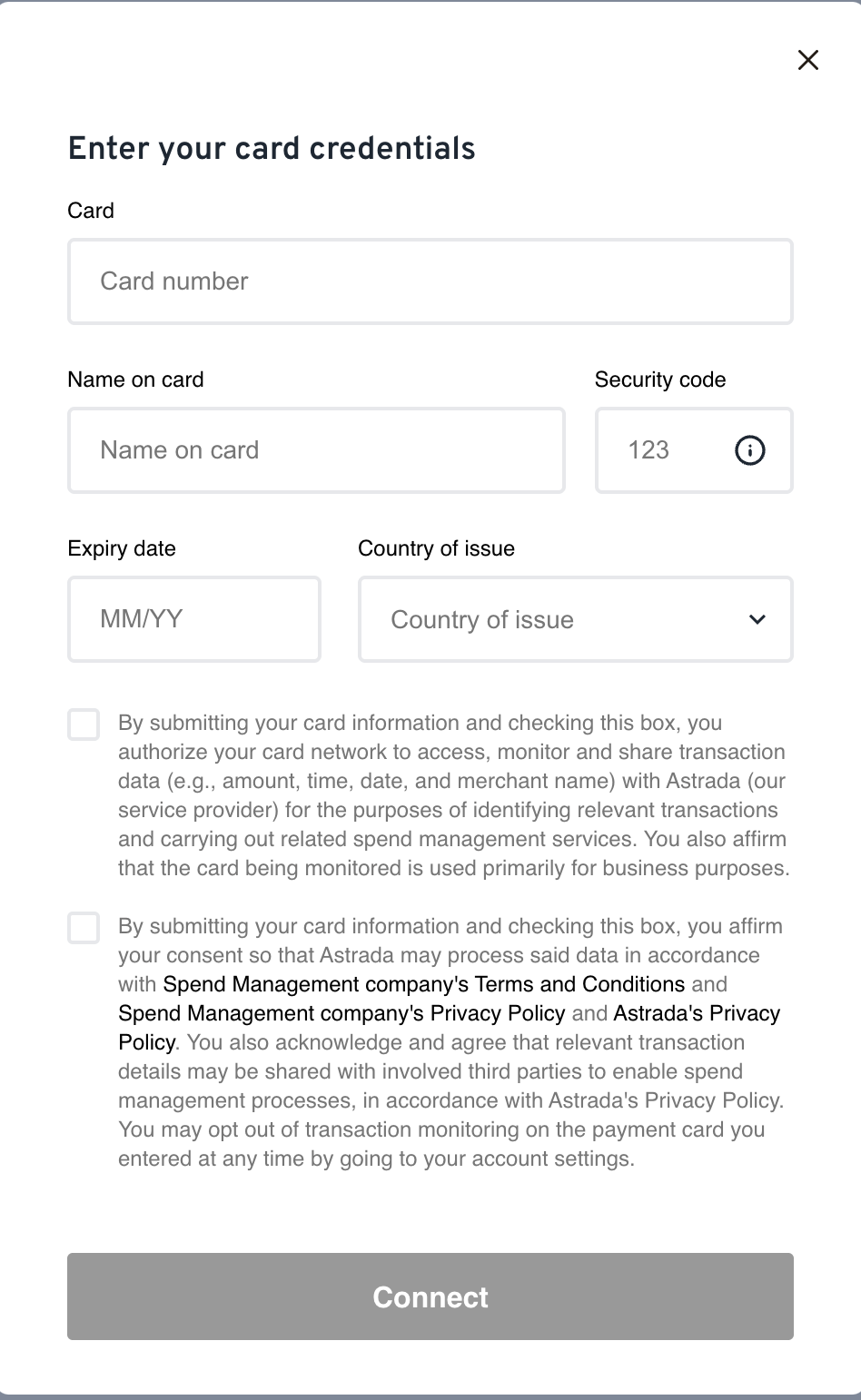
Task: Check the card network authorization checkbox
Action: pos(84,725)
